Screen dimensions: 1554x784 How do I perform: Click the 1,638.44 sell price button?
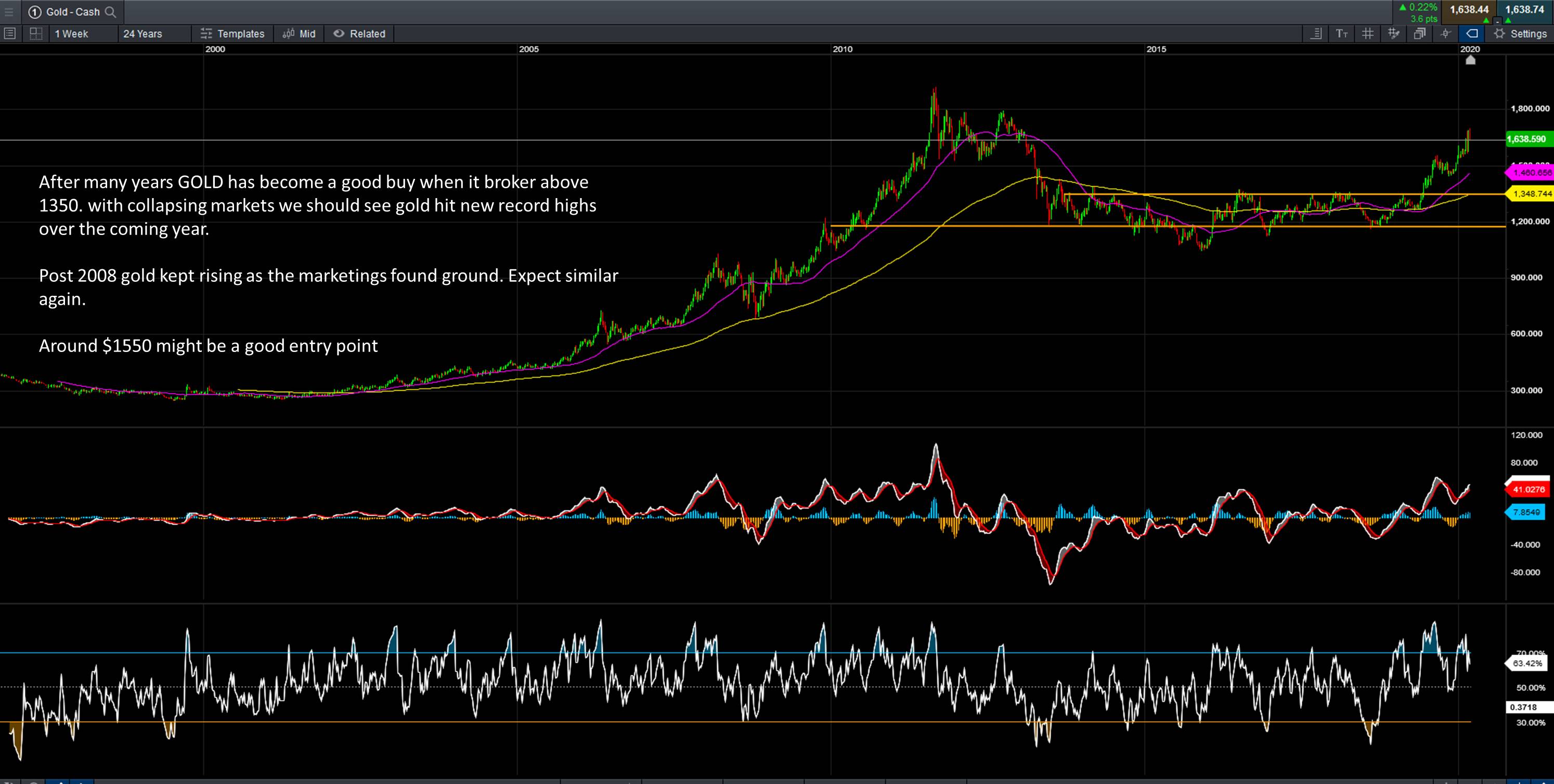tap(1469, 10)
